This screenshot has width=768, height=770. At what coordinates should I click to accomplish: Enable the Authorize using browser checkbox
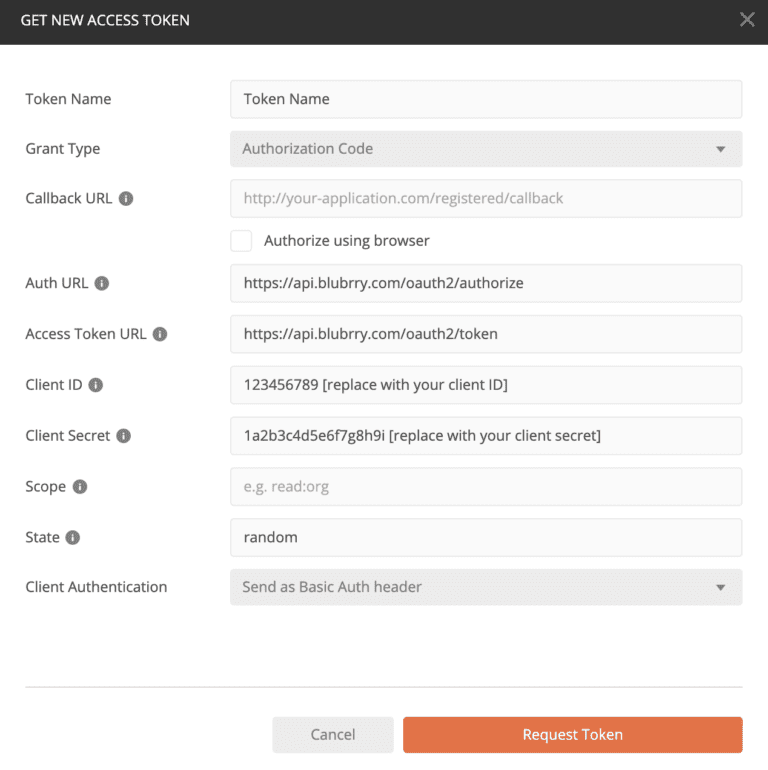coord(241,241)
